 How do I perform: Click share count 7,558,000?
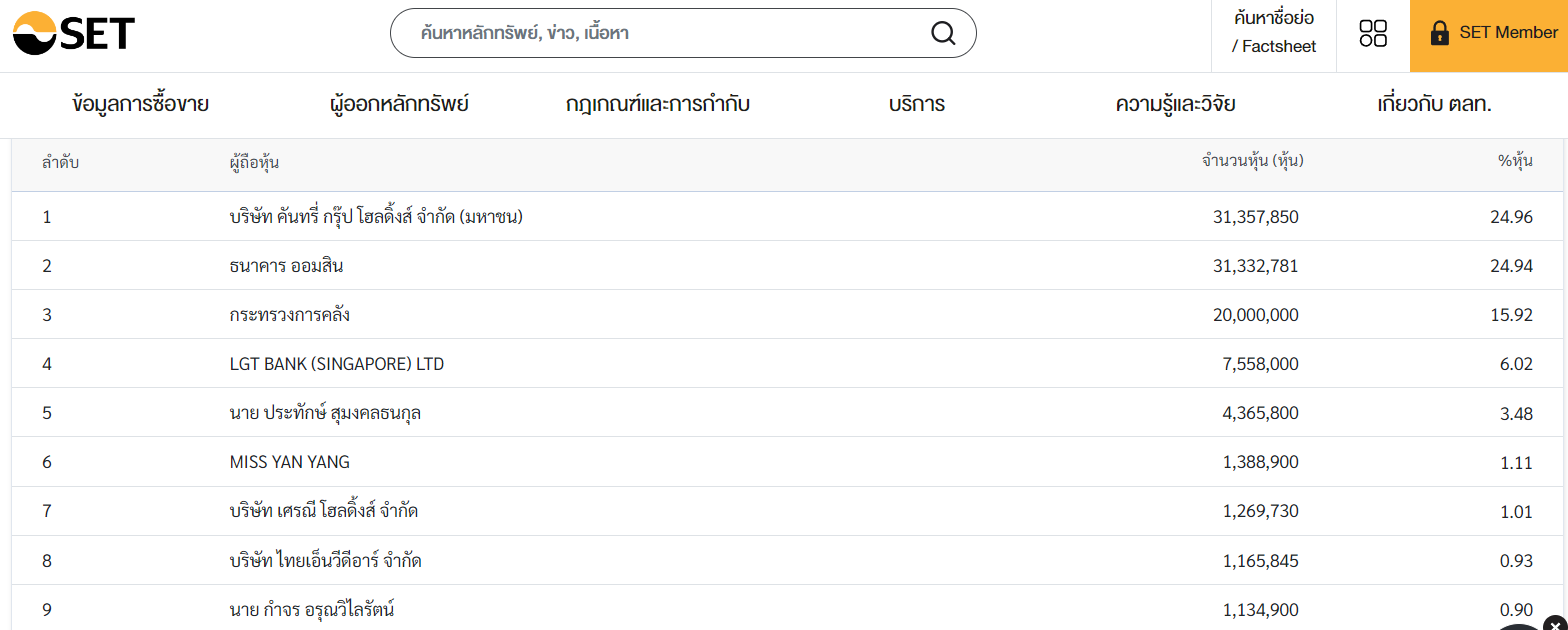[x=1260, y=364]
